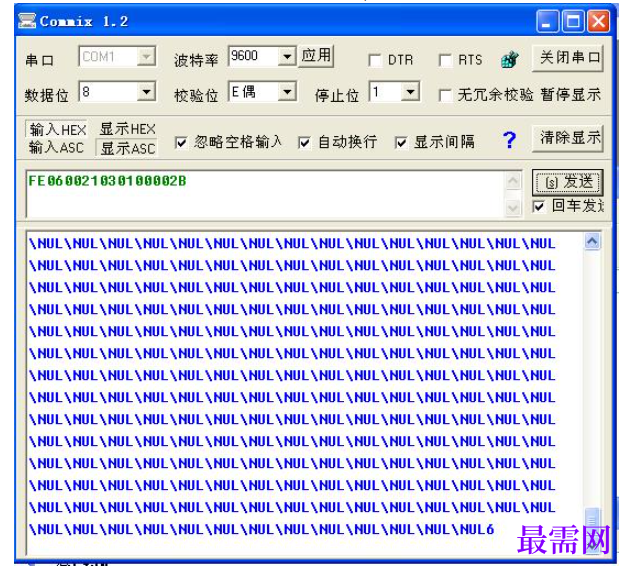Expand the 波特率 9600 dropdown
629x571 pixels.
pyautogui.click(x=287, y=56)
